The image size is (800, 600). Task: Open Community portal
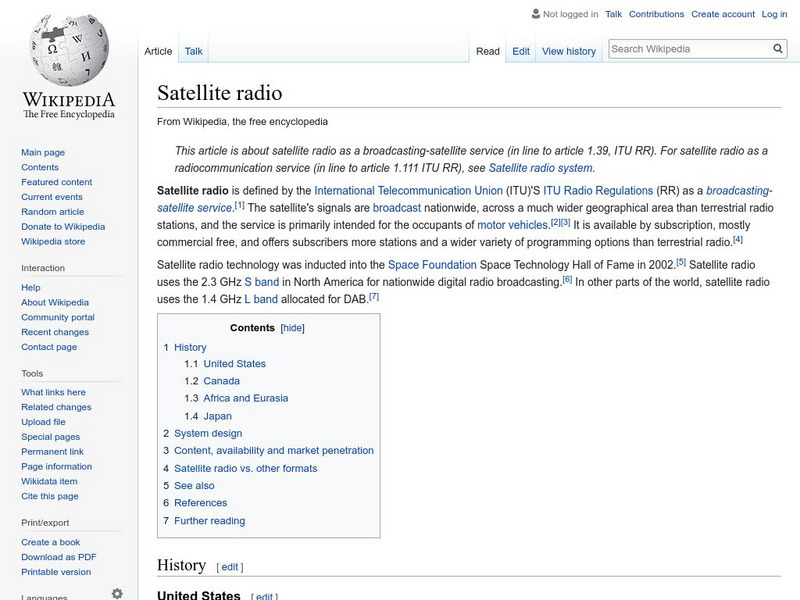point(58,317)
